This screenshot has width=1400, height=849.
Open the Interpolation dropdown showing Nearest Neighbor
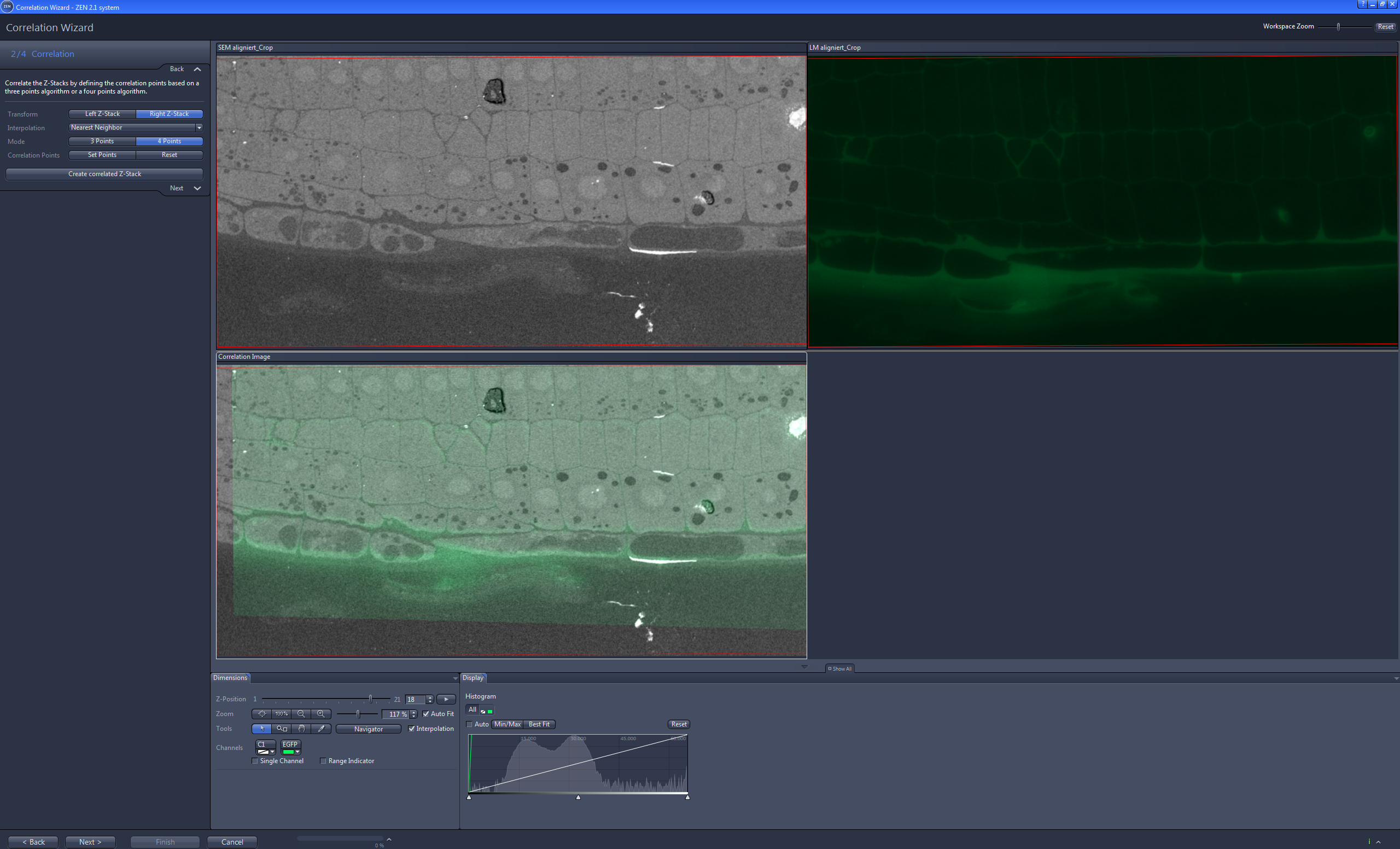pos(199,127)
